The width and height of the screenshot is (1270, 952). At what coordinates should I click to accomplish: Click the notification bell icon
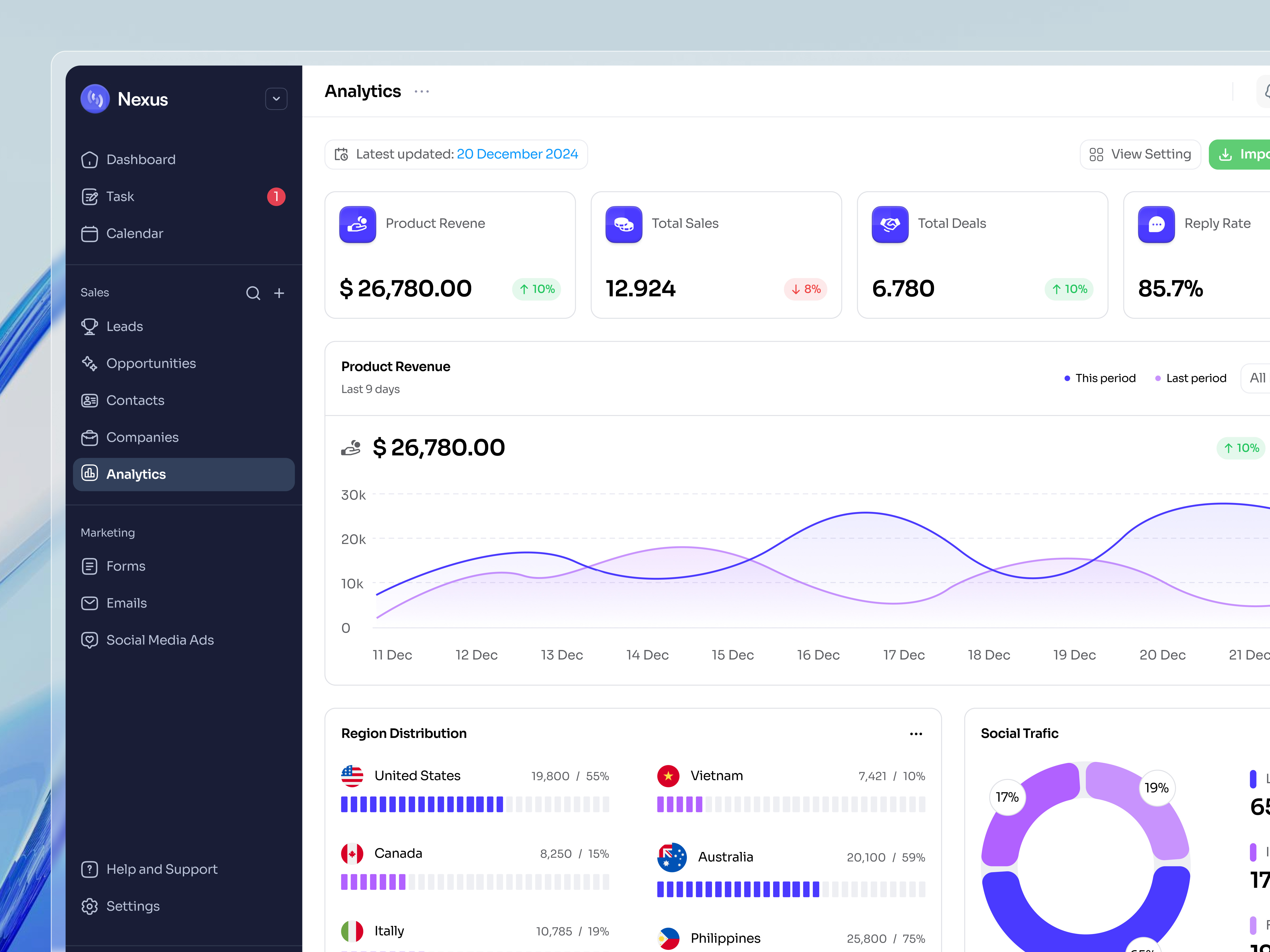[1266, 91]
